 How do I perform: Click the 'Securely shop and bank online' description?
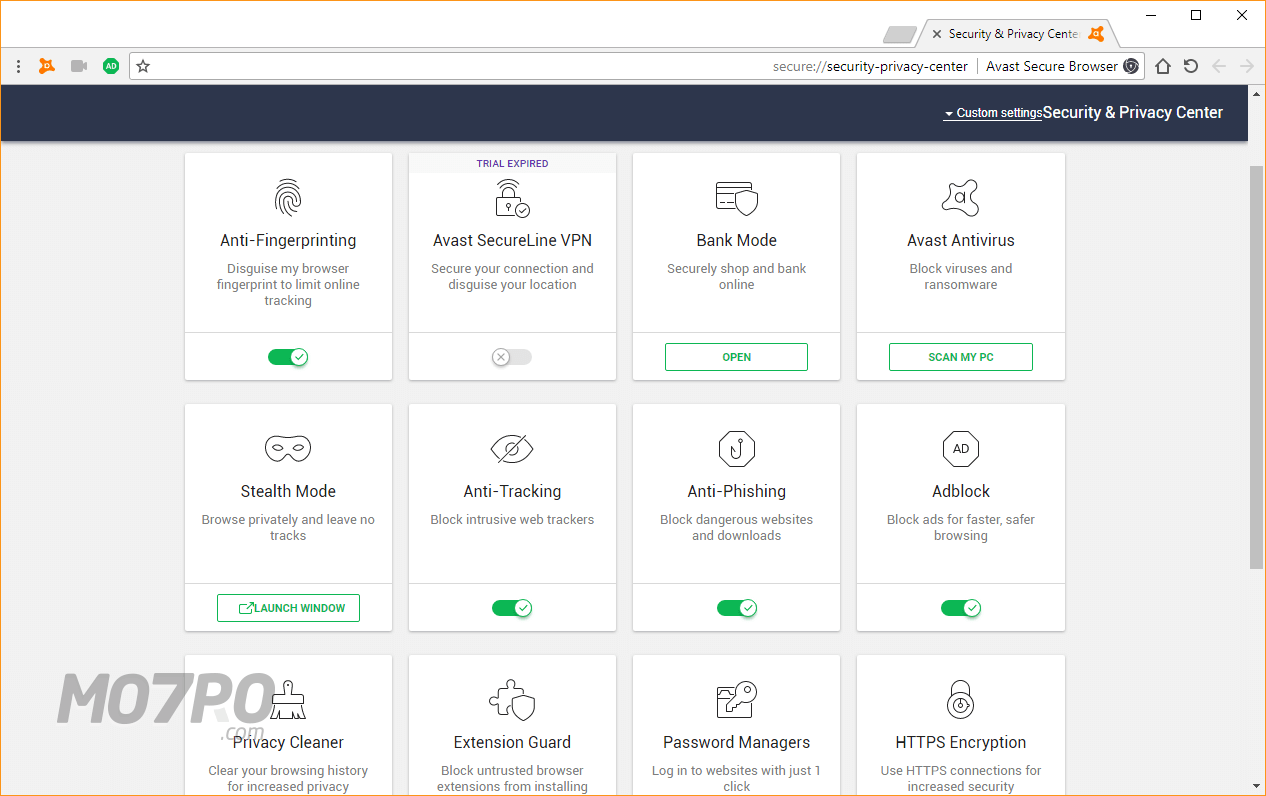[737, 277]
